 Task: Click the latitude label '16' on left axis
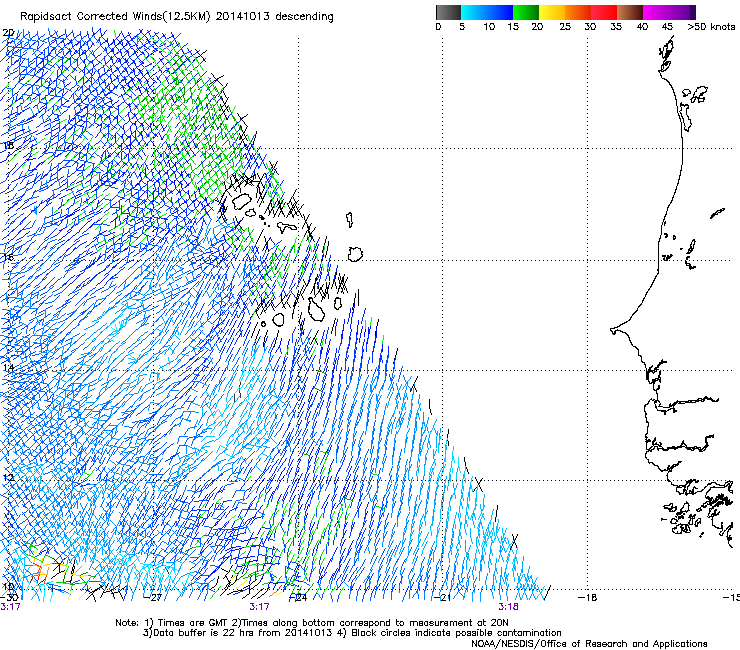click(x=8, y=257)
